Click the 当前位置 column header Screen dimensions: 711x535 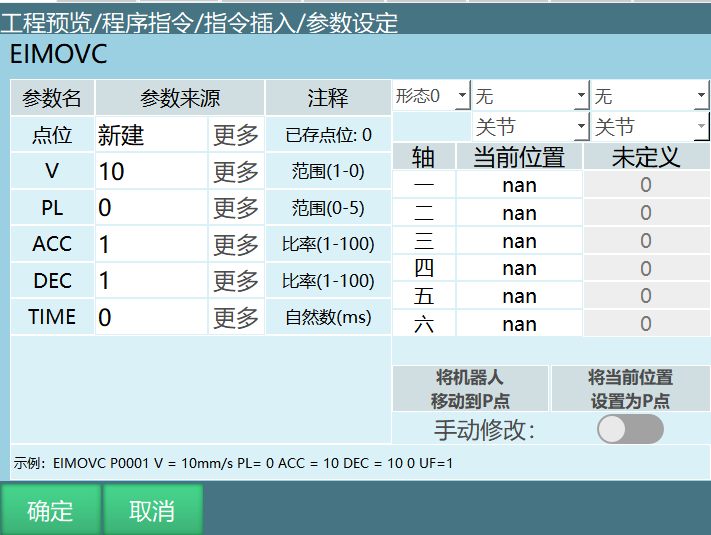coord(519,157)
